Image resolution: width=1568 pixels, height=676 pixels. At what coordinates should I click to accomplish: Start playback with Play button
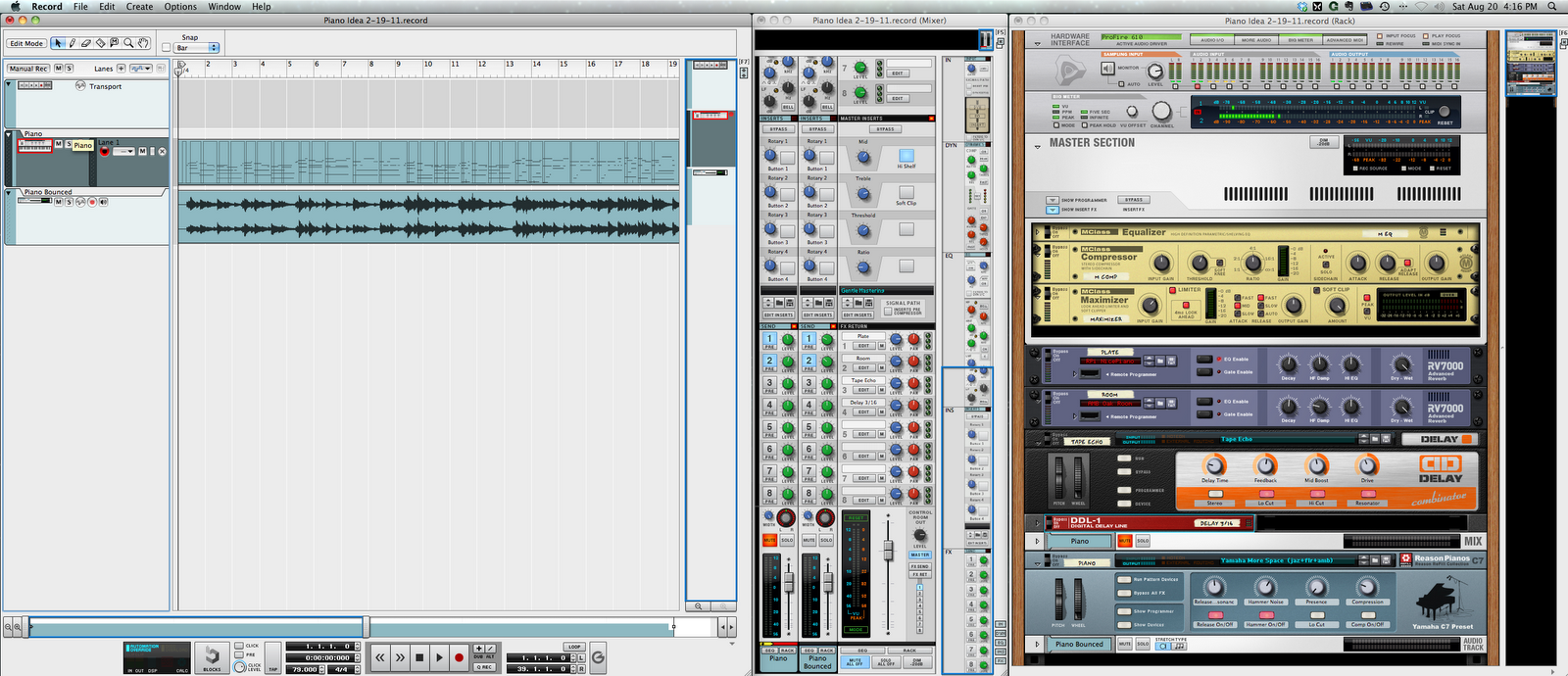439,657
